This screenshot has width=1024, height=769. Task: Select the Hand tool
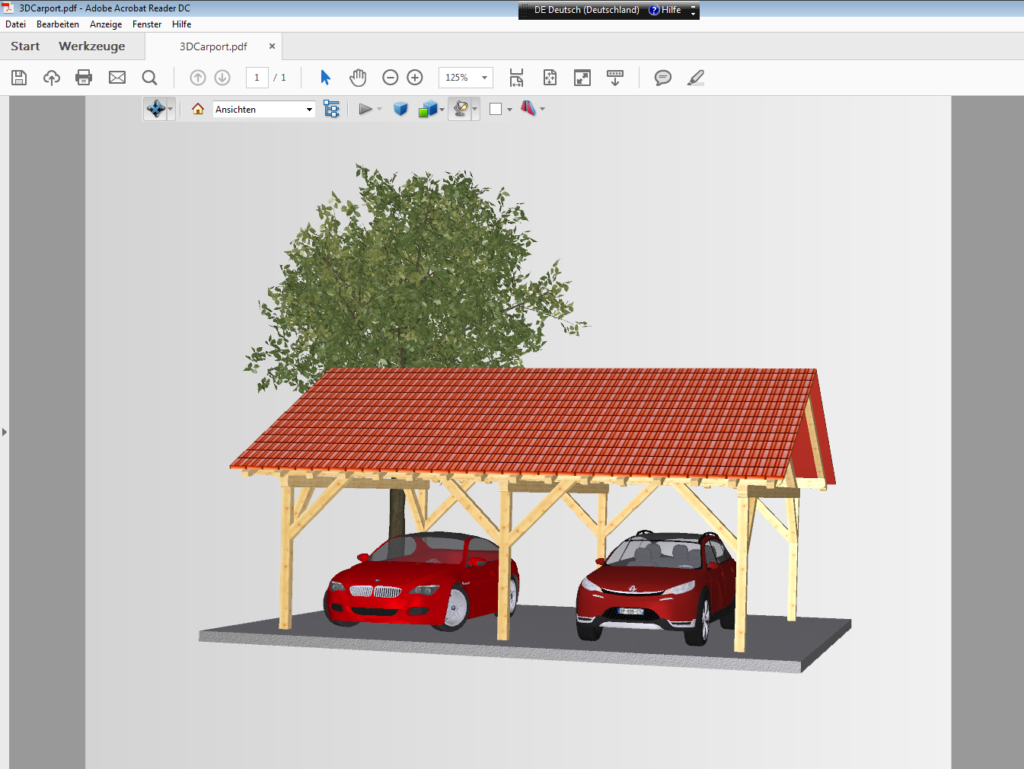point(357,77)
